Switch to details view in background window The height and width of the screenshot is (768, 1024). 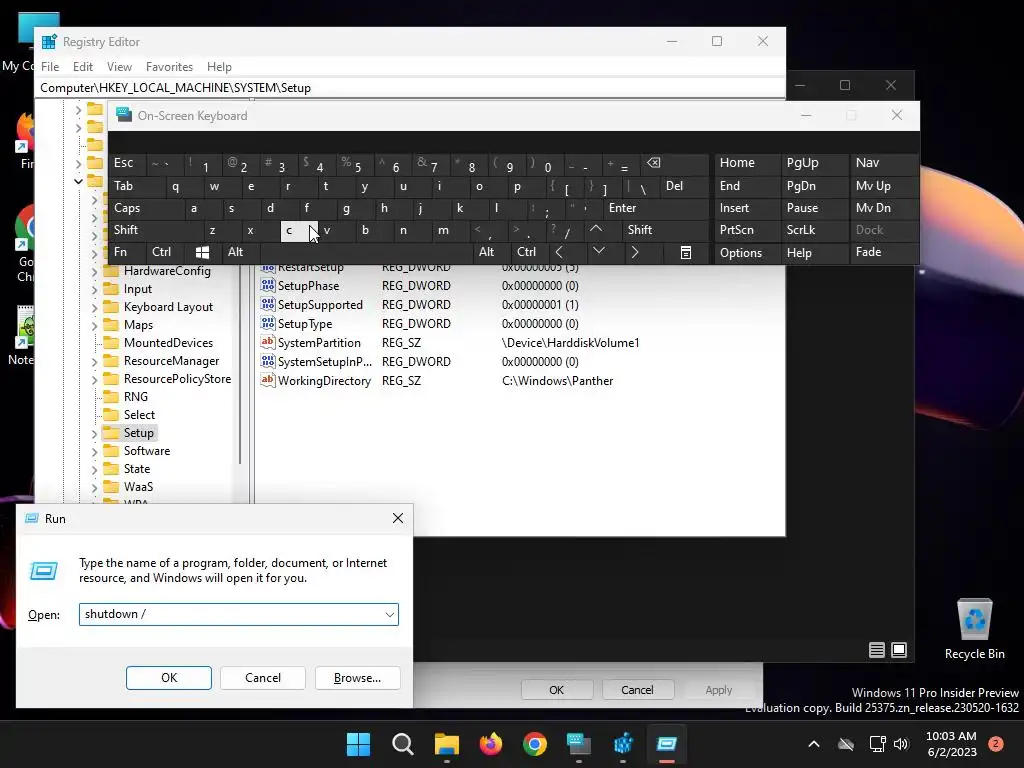[x=876, y=650]
